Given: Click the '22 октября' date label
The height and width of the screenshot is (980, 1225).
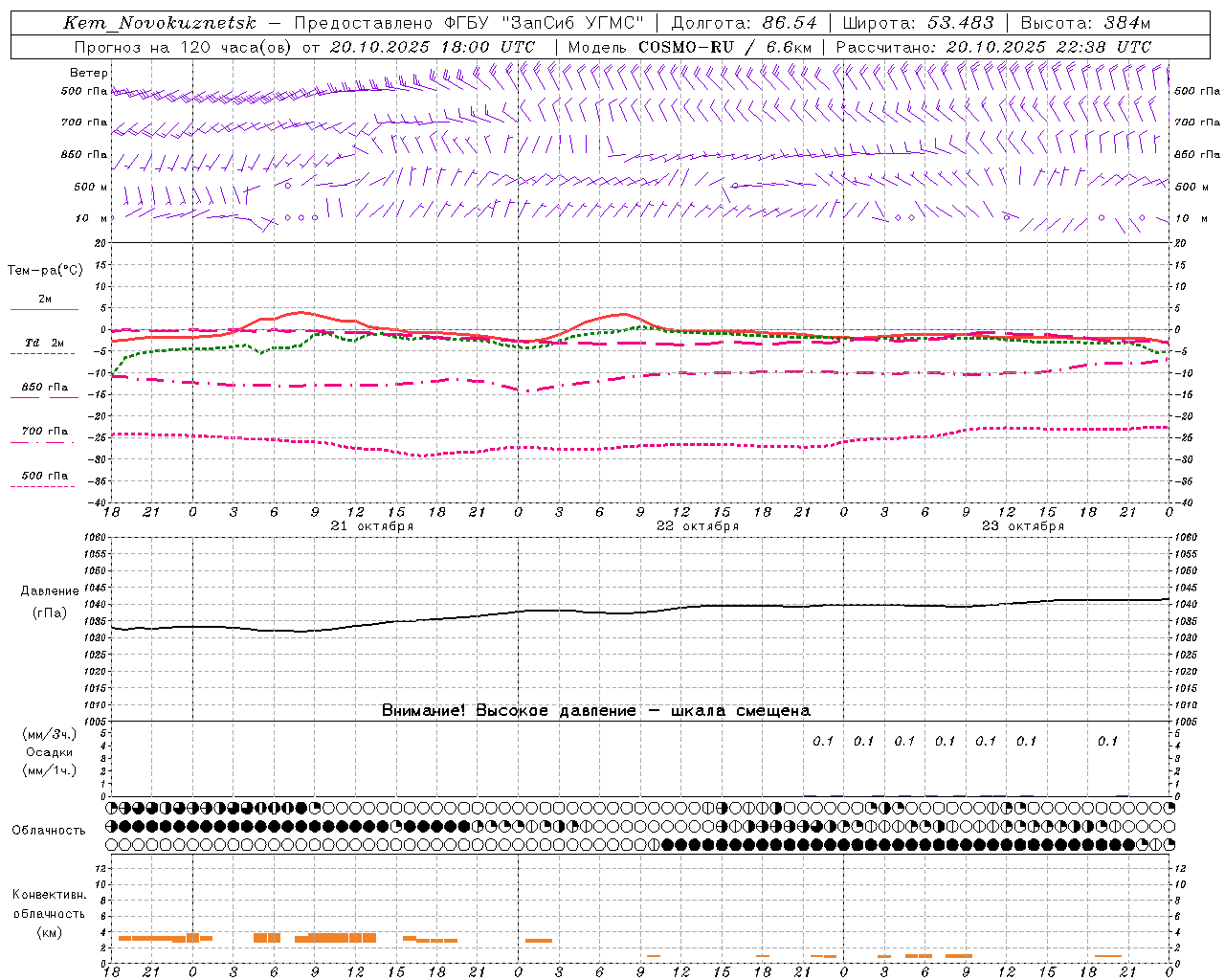Looking at the screenshot, I should (x=698, y=526).
